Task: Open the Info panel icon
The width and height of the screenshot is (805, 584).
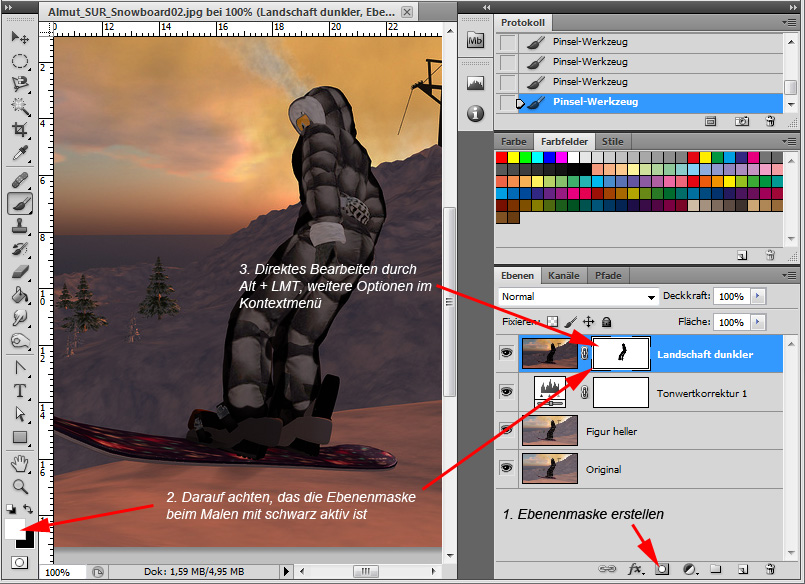Action: pyautogui.click(x=476, y=114)
